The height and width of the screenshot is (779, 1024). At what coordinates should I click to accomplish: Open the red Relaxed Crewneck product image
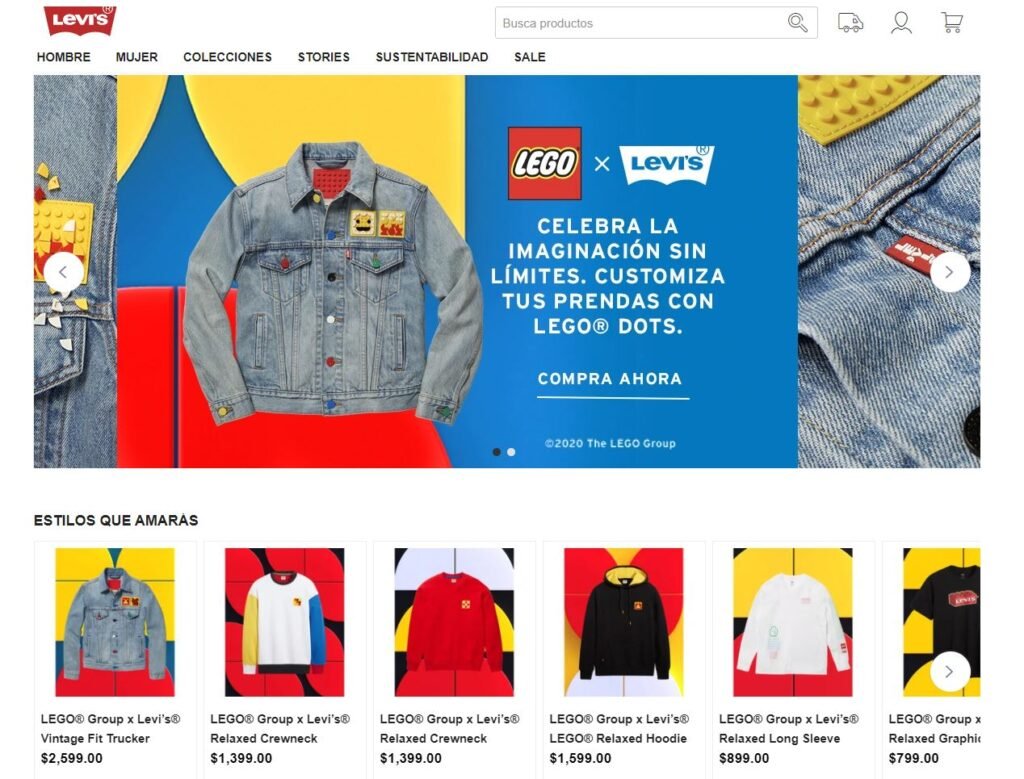pyautogui.click(x=454, y=622)
